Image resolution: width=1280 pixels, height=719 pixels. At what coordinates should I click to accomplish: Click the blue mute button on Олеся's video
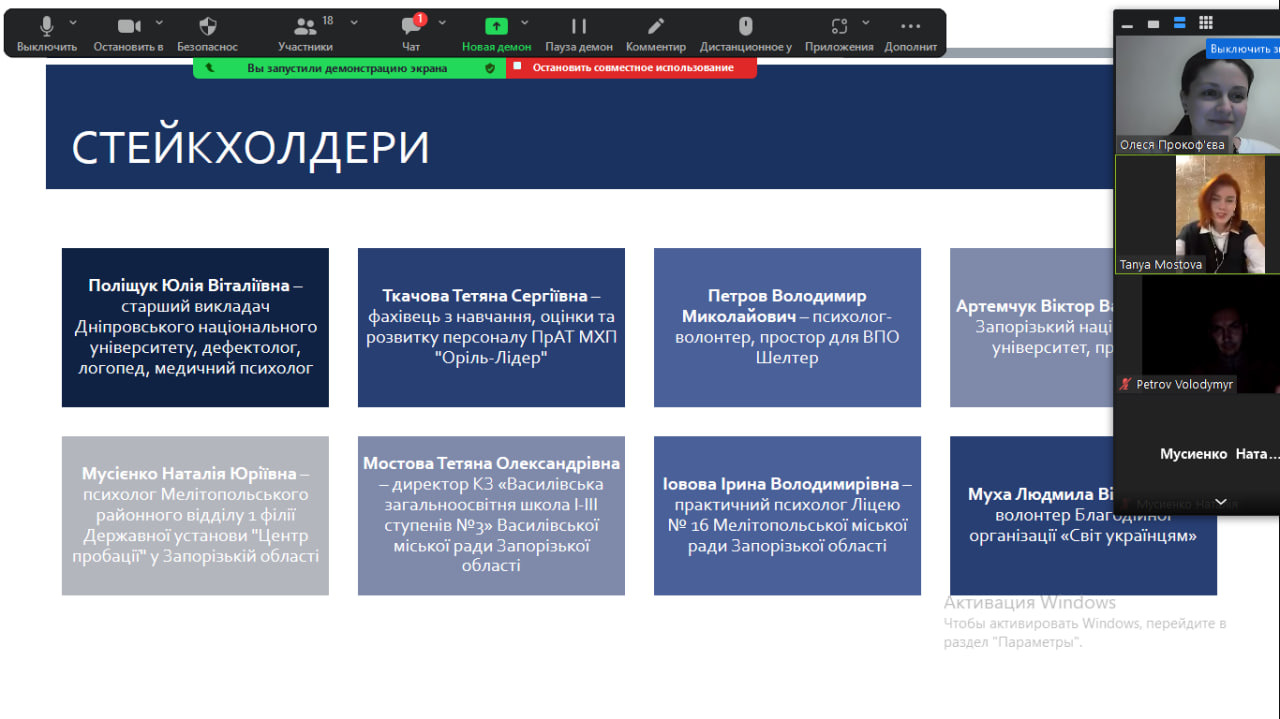pyautogui.click(x=1243, y=49)
